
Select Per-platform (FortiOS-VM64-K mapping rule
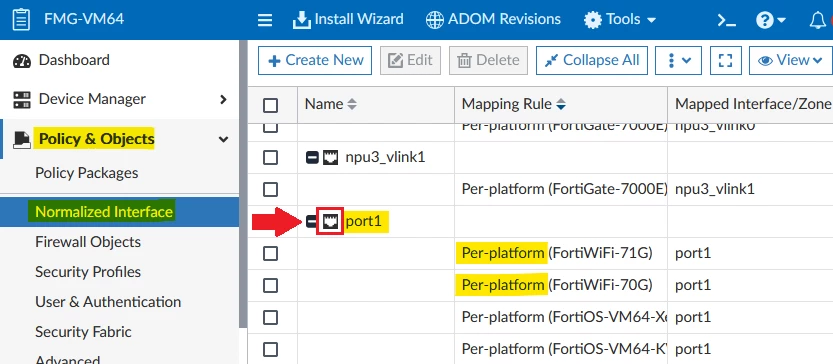tap(564, 349)
